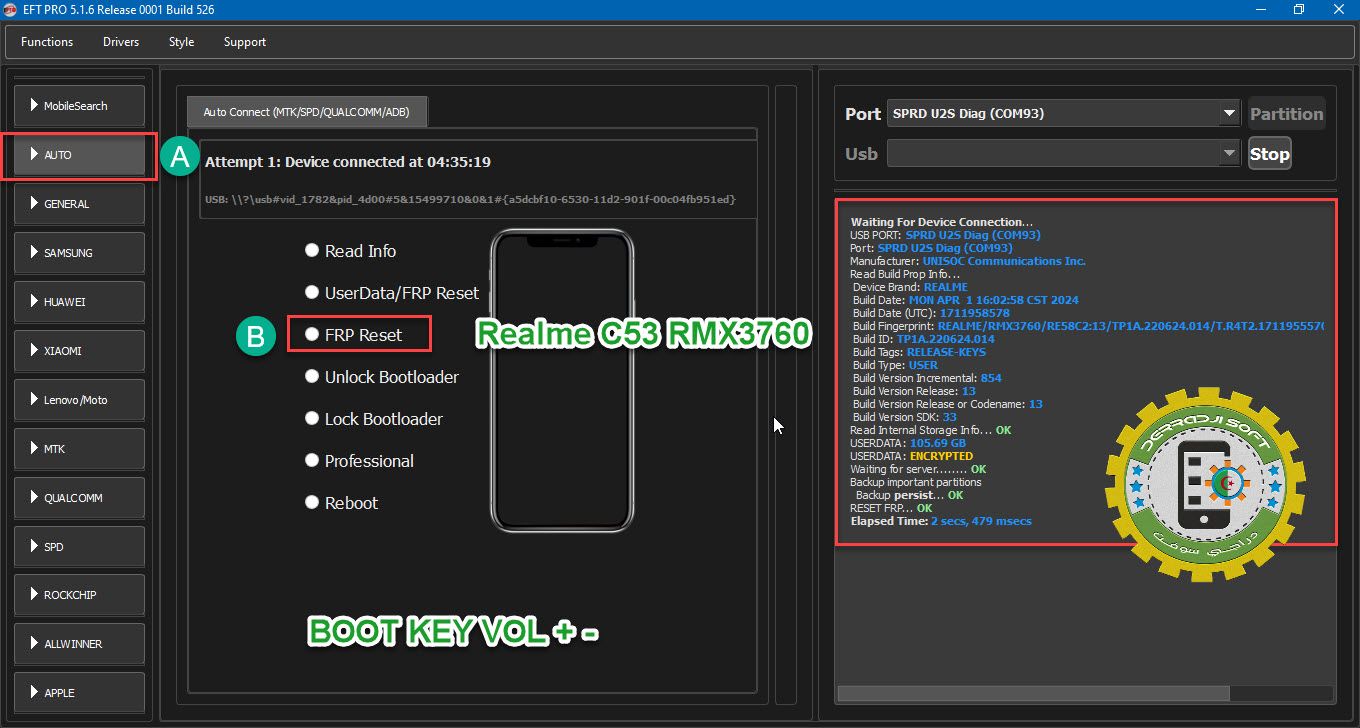Click the 'Backup persist... OK' log line
This screenshot has height=728, width=1360.
pos(910,495)
